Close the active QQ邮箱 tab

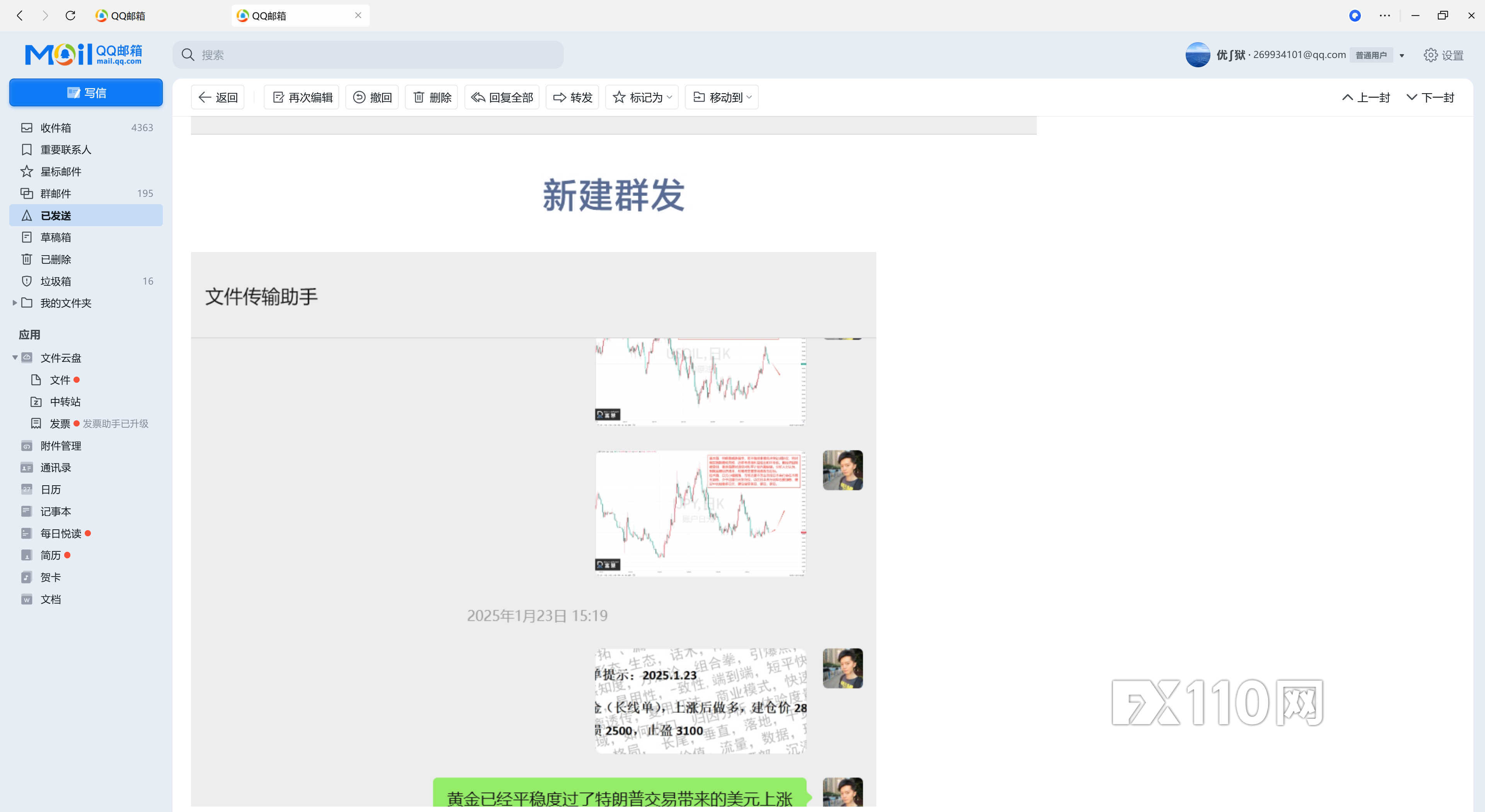[358, 15]
